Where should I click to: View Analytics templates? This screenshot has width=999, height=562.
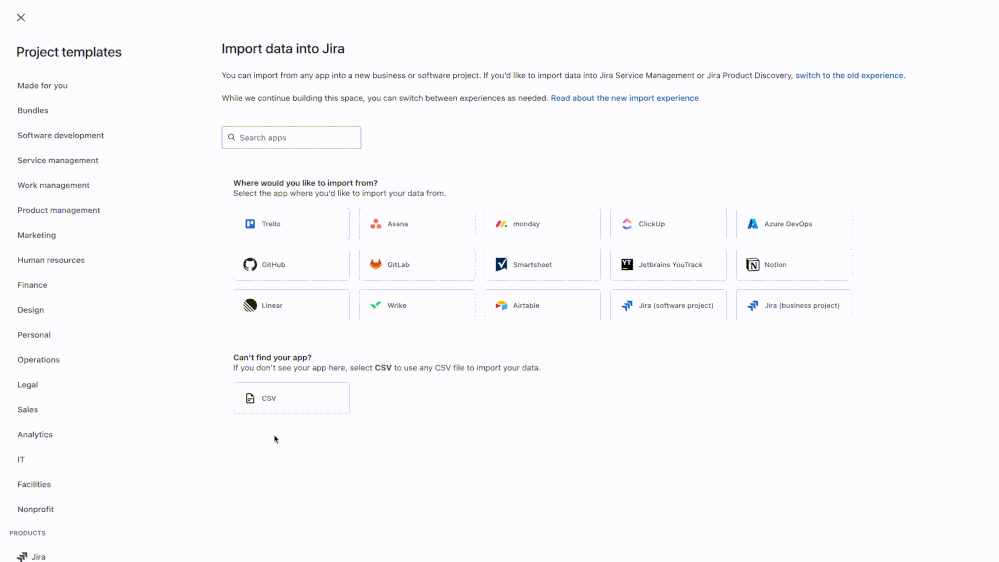click(x=35, y=435)
